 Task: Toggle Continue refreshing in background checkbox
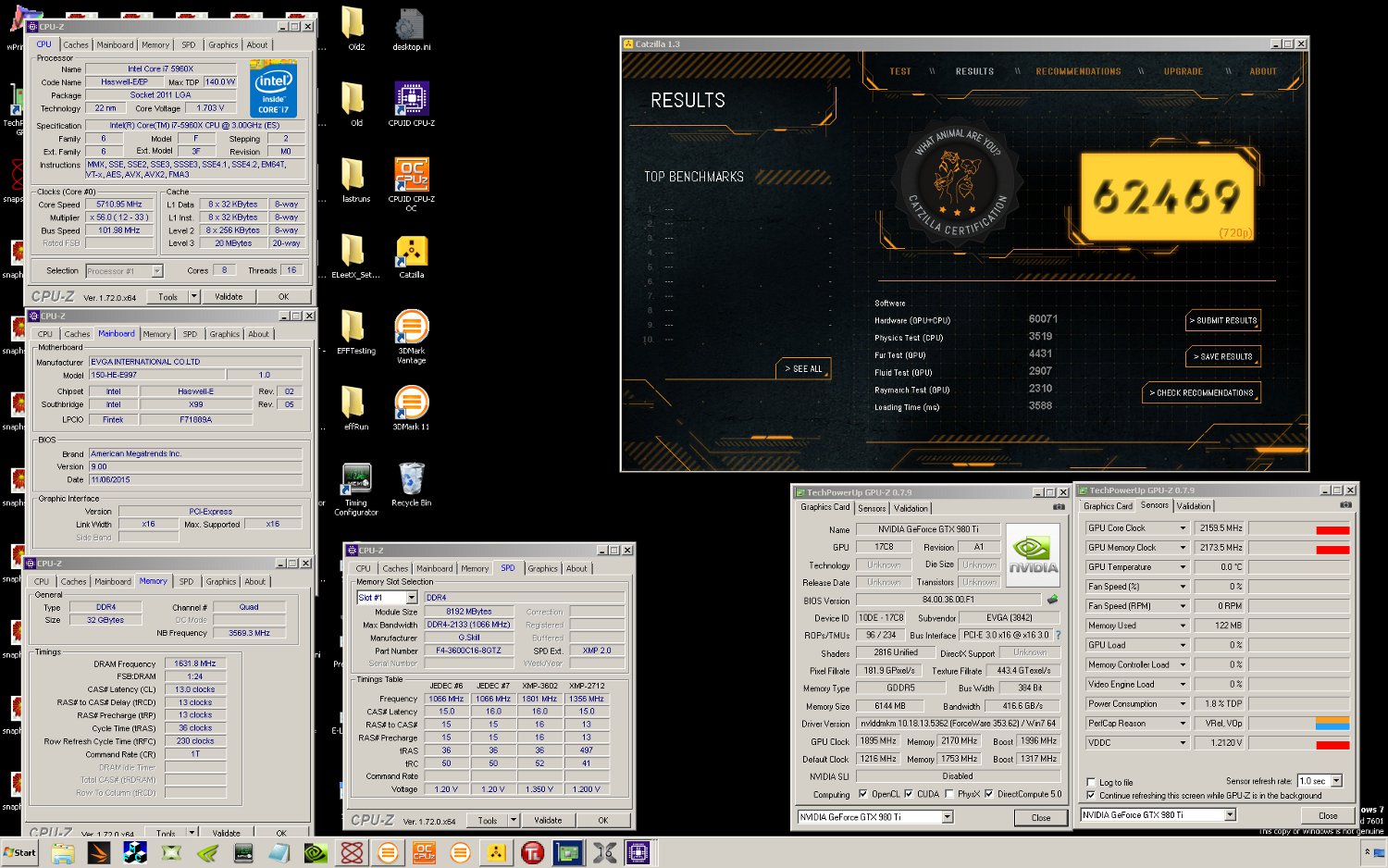pyautogui.click(x=1091, y=795)
